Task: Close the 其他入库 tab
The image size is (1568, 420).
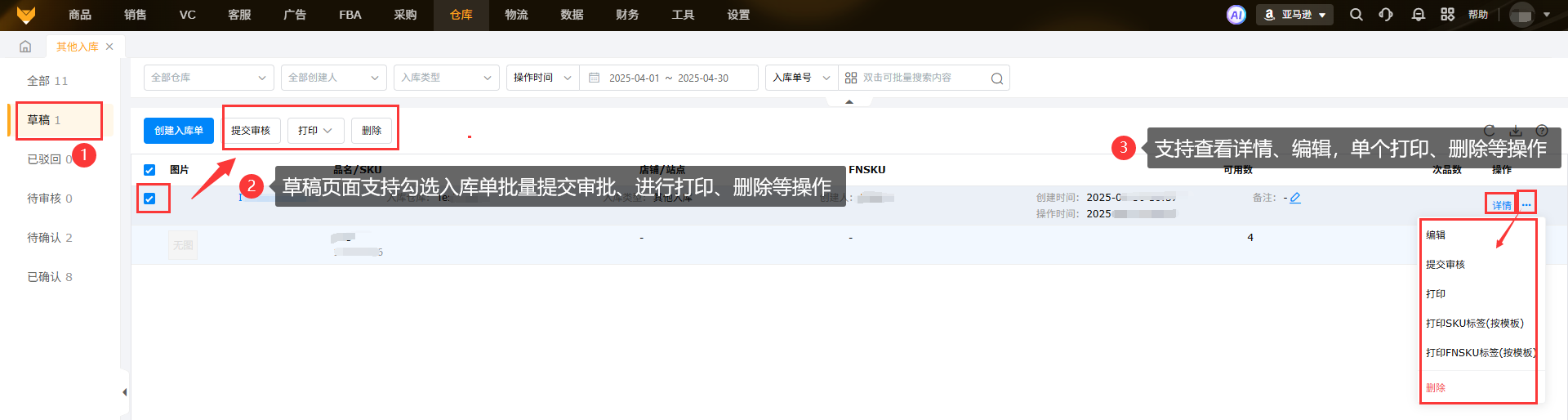Action: 109,47
